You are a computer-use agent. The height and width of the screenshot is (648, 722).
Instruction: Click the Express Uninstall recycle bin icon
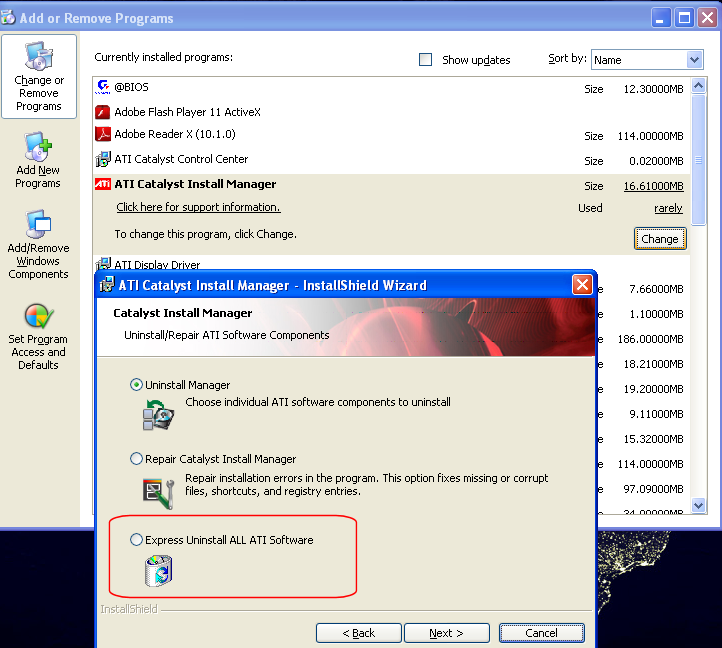158,571
